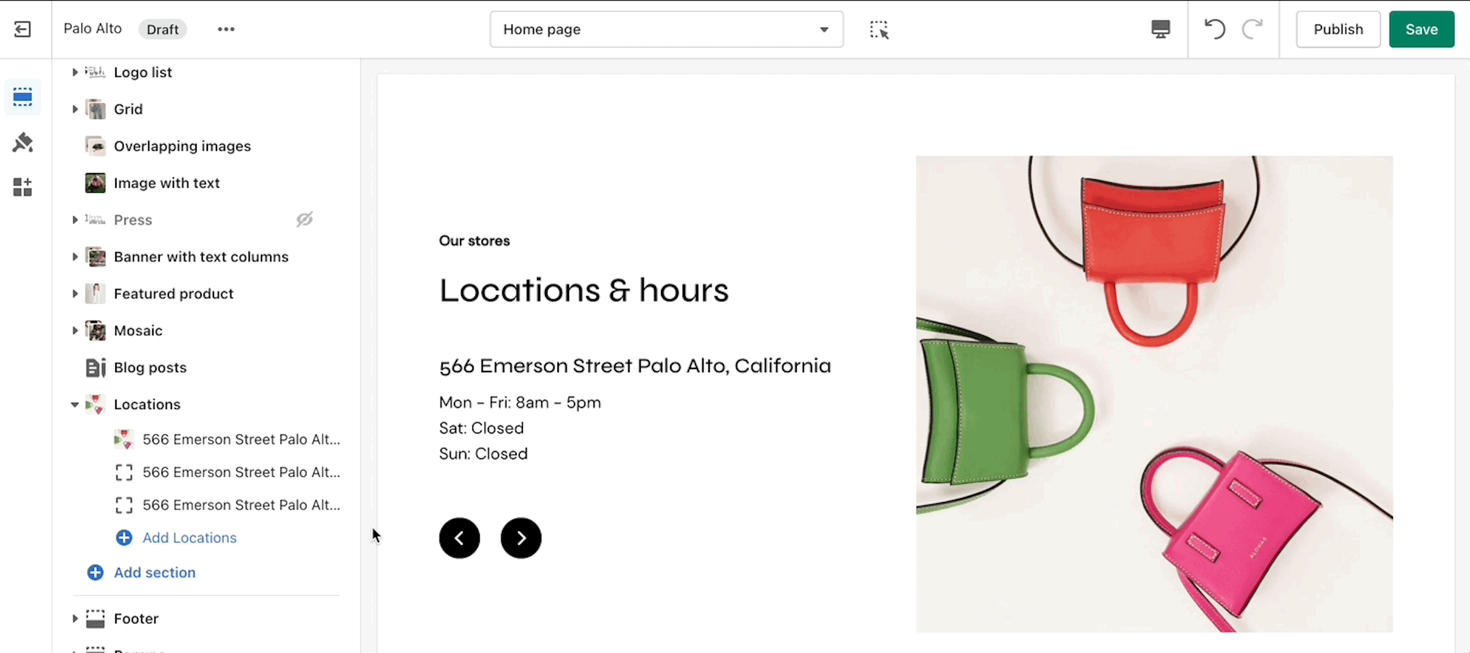Image resolution: width=1470 pixels, height=653 pixels.
Task: Expand the Footer section
Action: click(x=75, y=619)
